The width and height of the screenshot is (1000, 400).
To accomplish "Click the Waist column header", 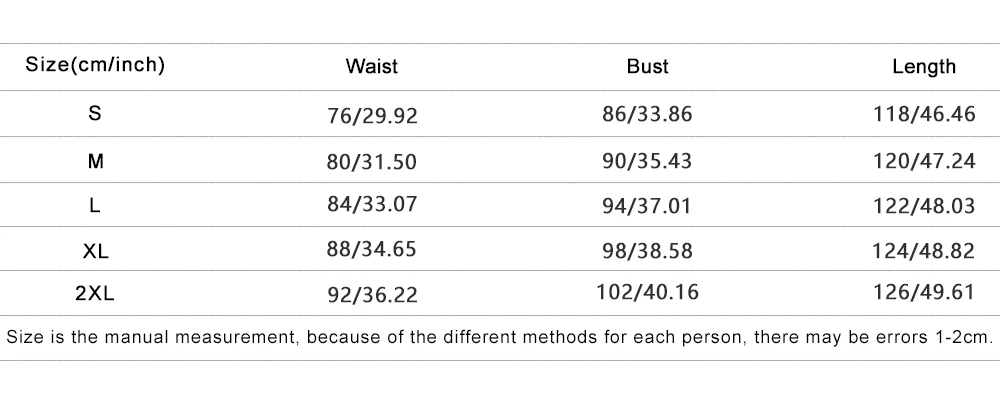I will pyautogui.click(x=371, y=67).
